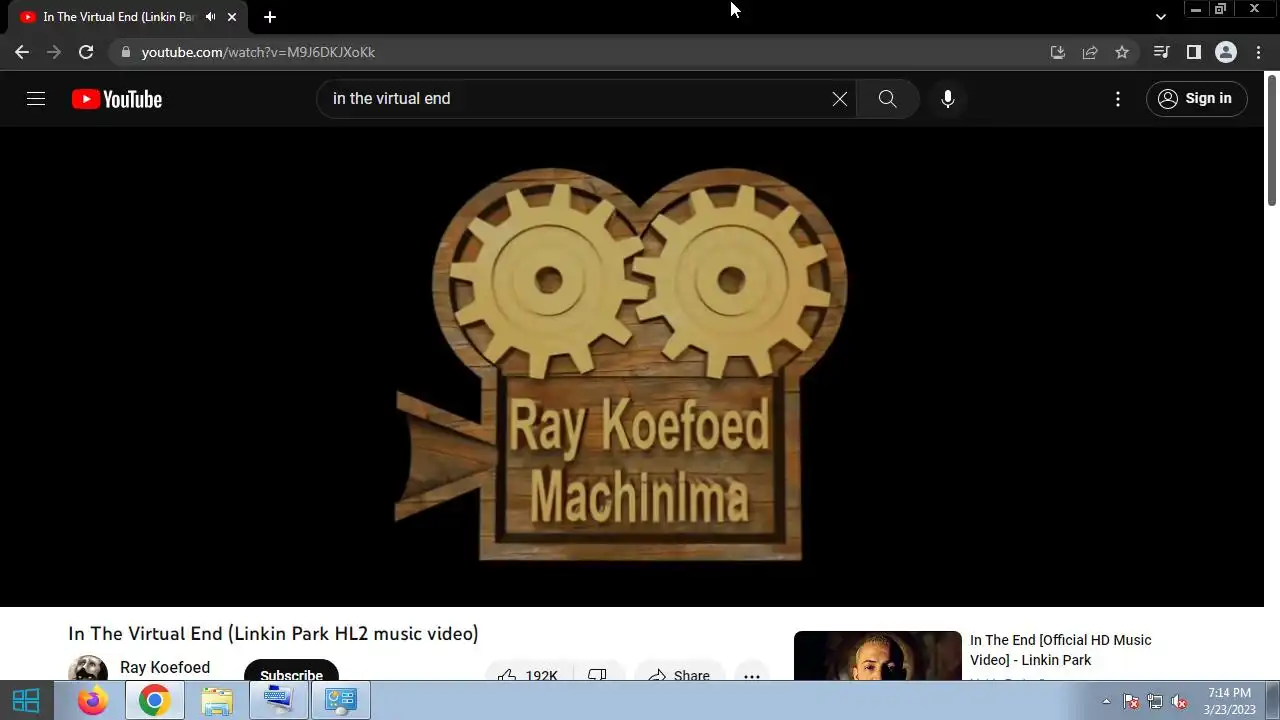This screenshot has width=1280, height=720.
Task: View site information lock icon
Action: pos(125,52)
